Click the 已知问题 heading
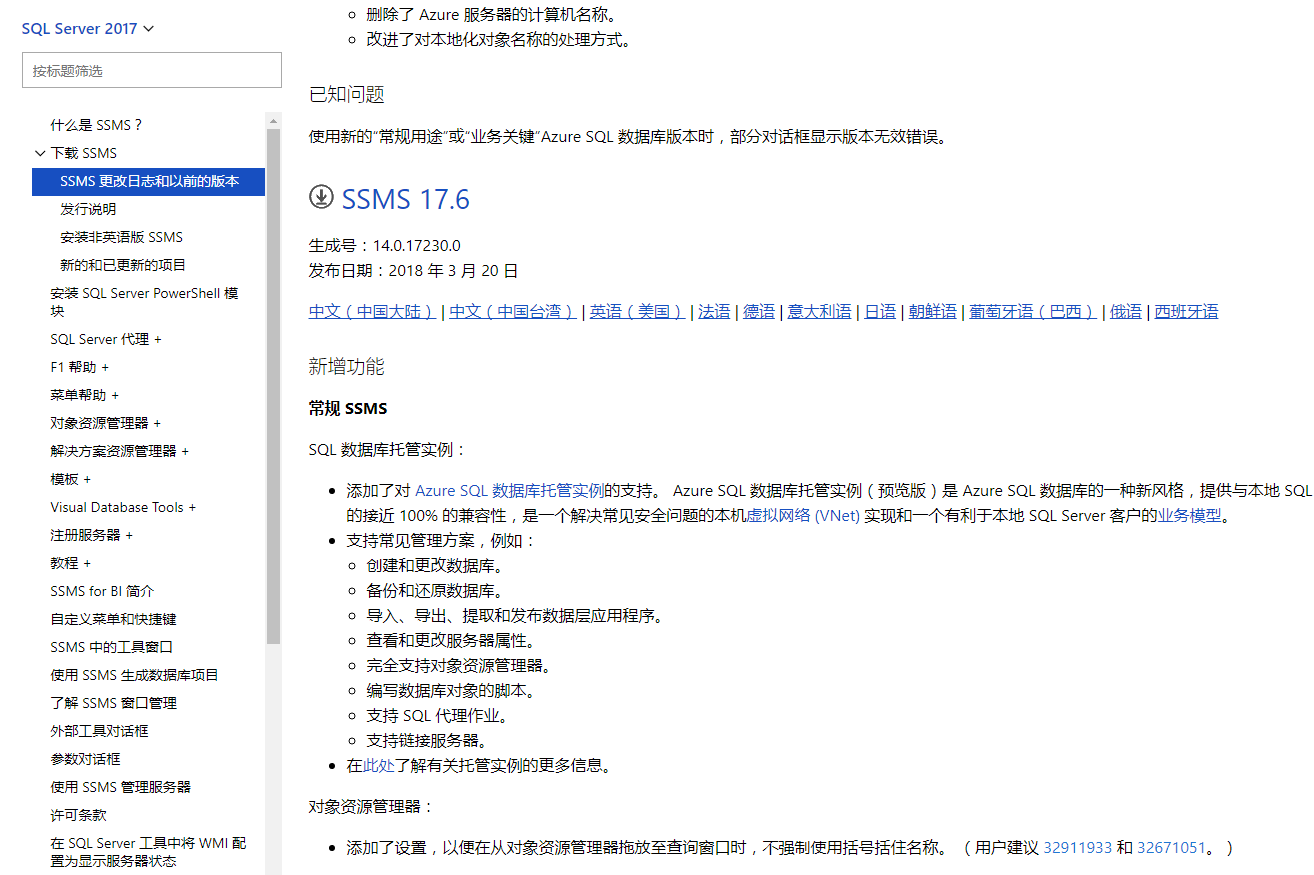 [x=347, y=95]
